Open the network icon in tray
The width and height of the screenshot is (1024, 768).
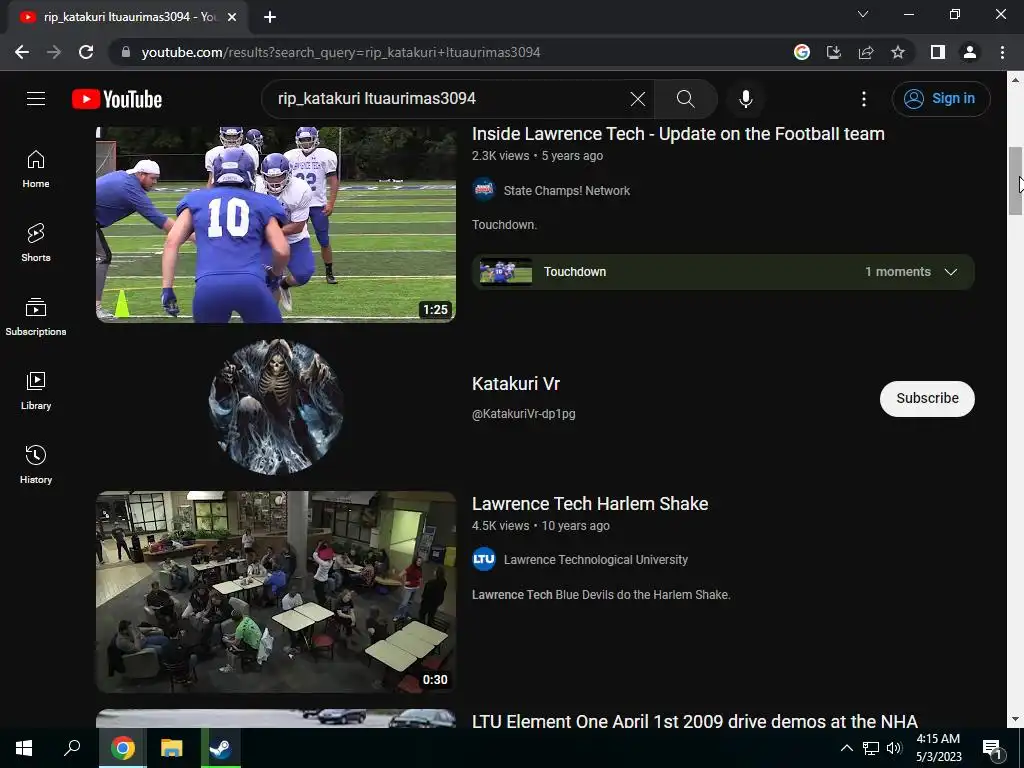tap(871, 748)
